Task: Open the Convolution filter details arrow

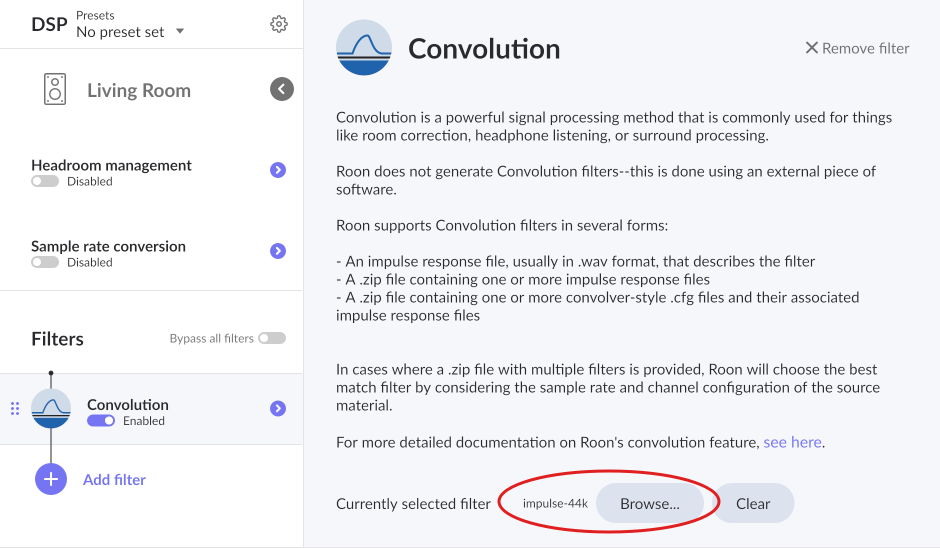Action: pos(278,408)
